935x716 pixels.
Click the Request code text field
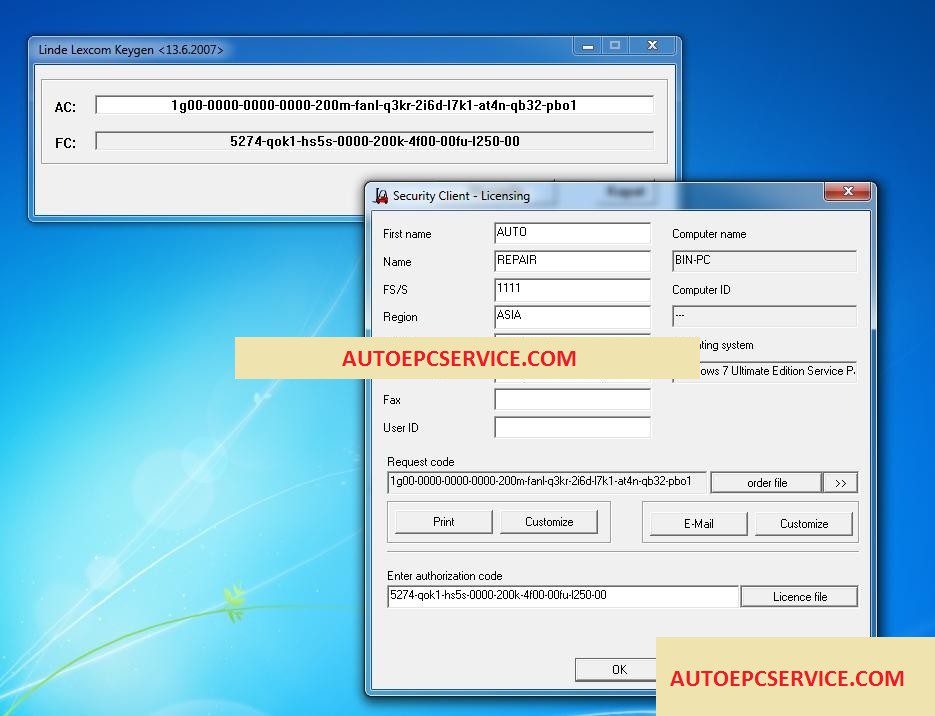[547, 482]
